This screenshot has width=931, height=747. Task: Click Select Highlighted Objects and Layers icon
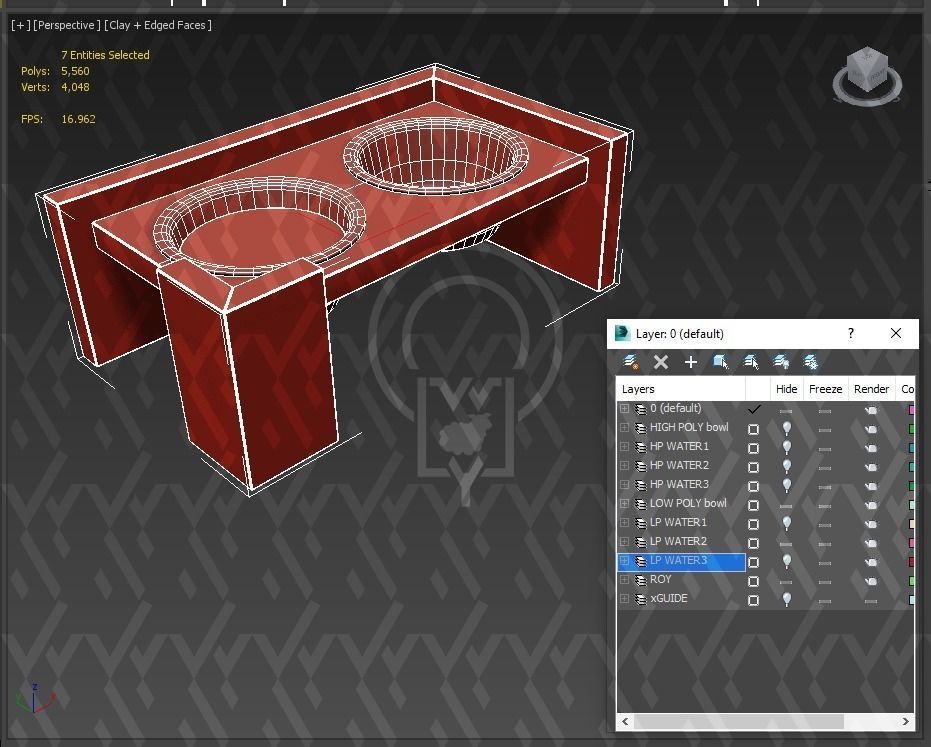click(x=721, y=362)
